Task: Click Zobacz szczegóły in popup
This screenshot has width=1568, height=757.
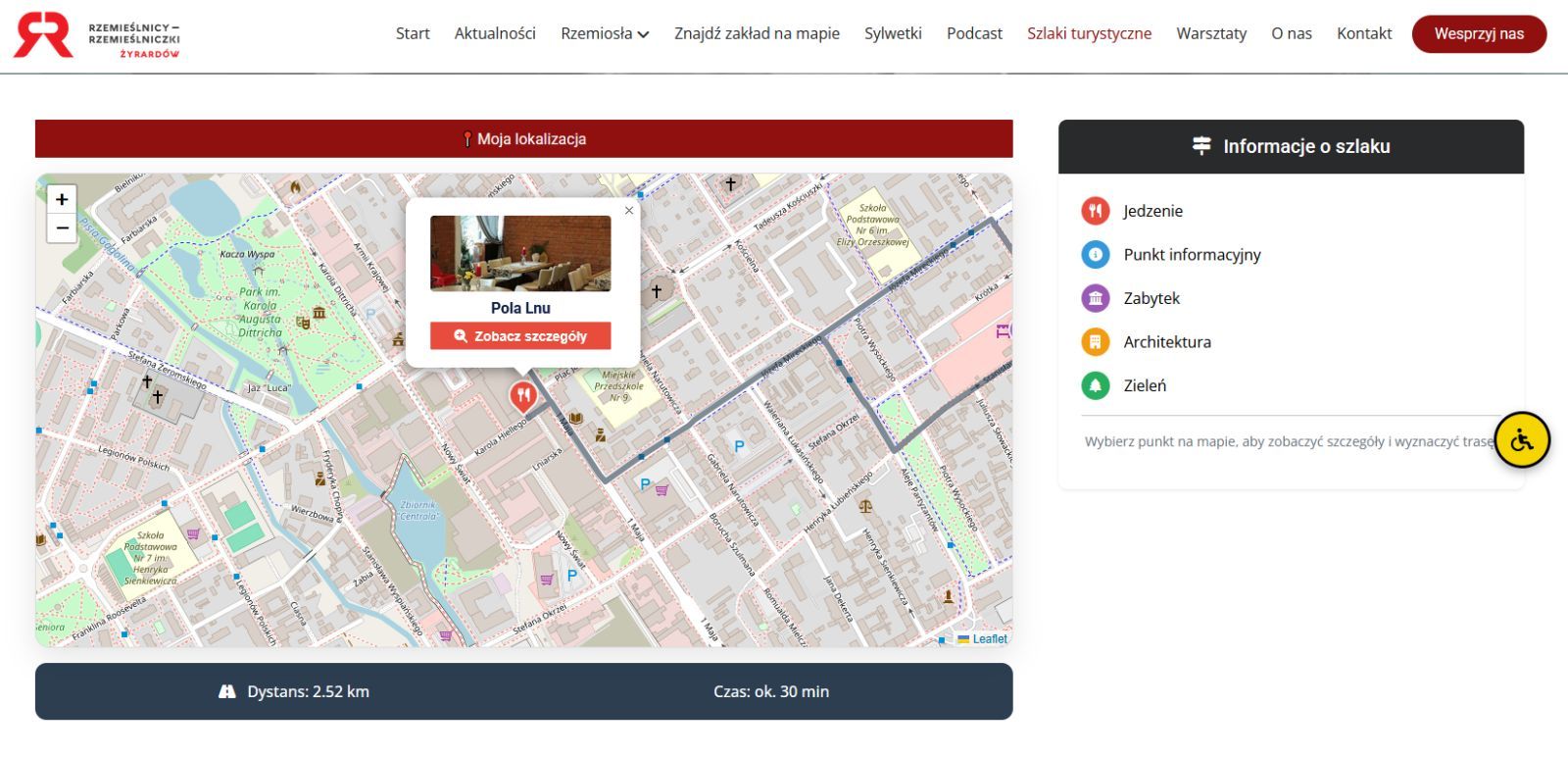Action: coord(520,336)
